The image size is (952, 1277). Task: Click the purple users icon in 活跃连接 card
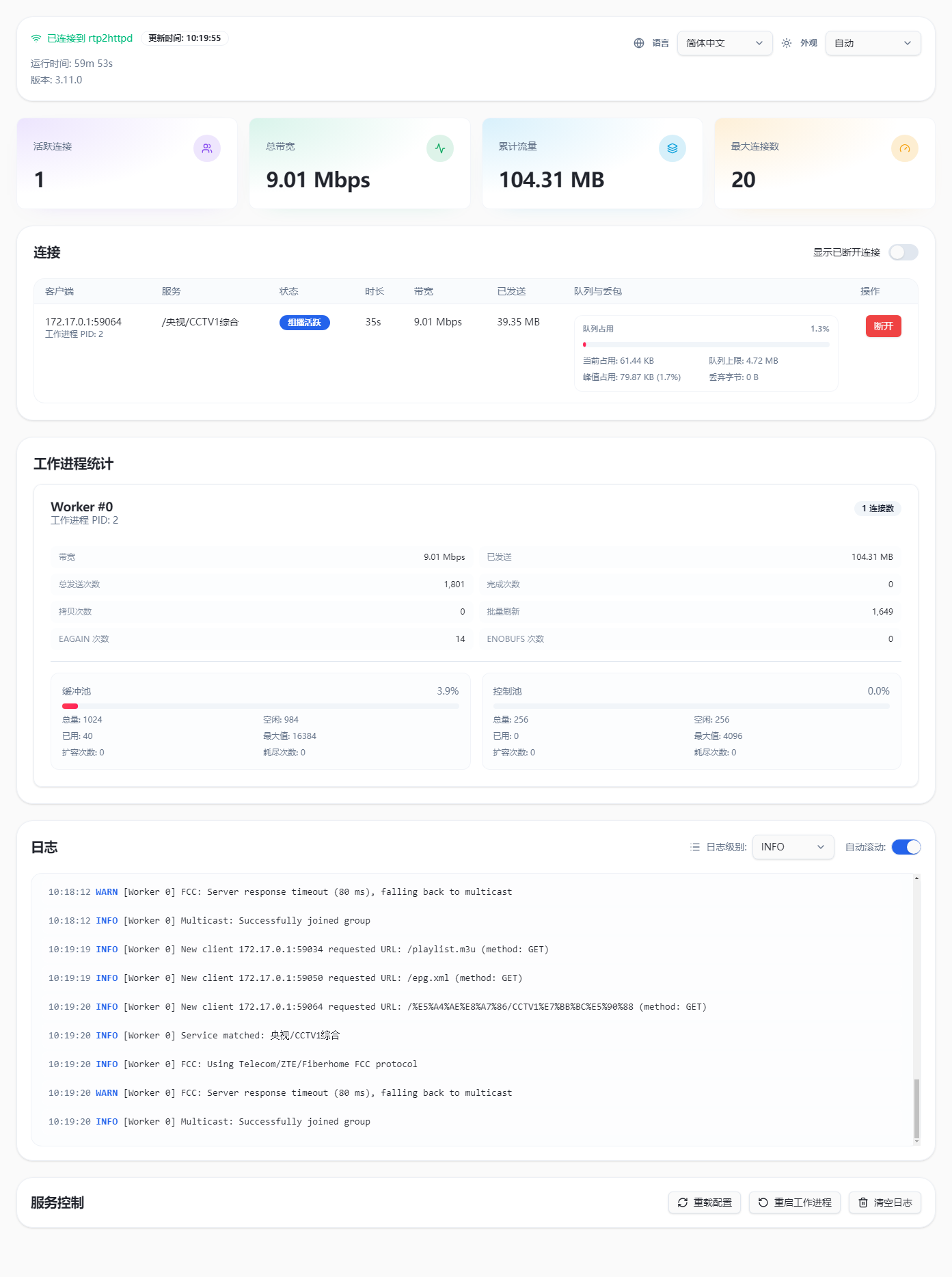pos(207,148)
